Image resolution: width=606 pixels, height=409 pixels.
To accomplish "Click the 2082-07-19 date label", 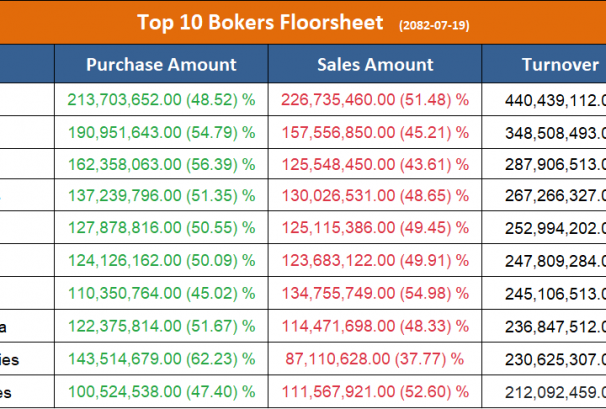I will [436, 23].
